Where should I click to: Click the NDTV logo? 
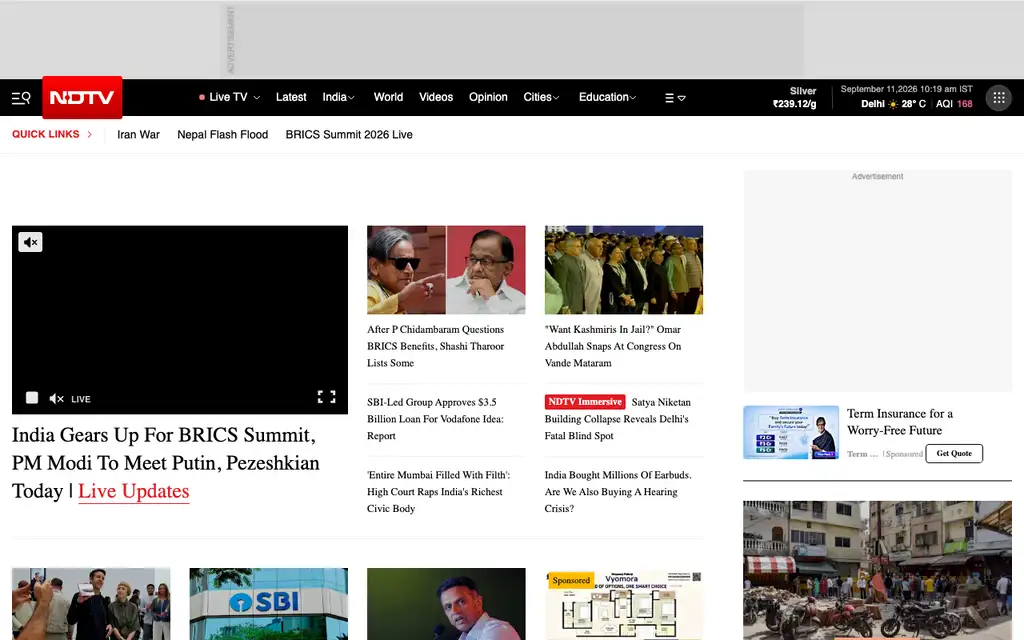click(82, 97)
